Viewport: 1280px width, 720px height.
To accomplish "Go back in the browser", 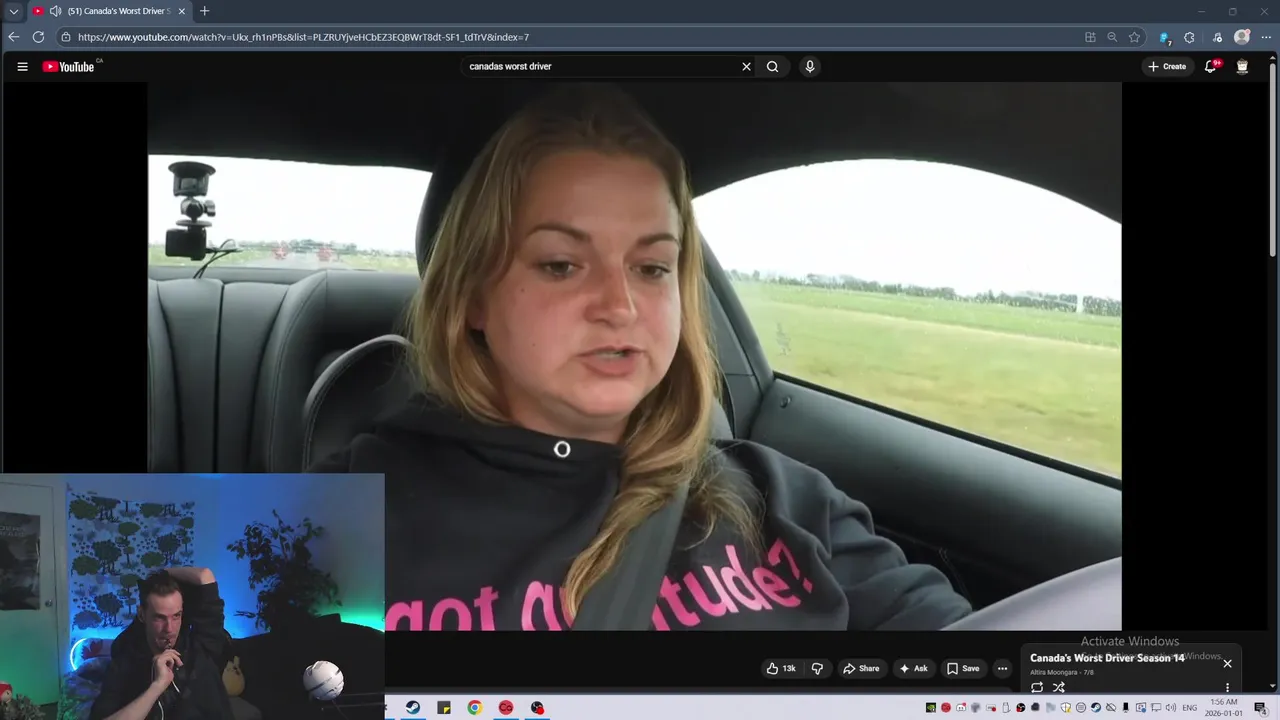I will pyautogui.click(x=14, y=37).
